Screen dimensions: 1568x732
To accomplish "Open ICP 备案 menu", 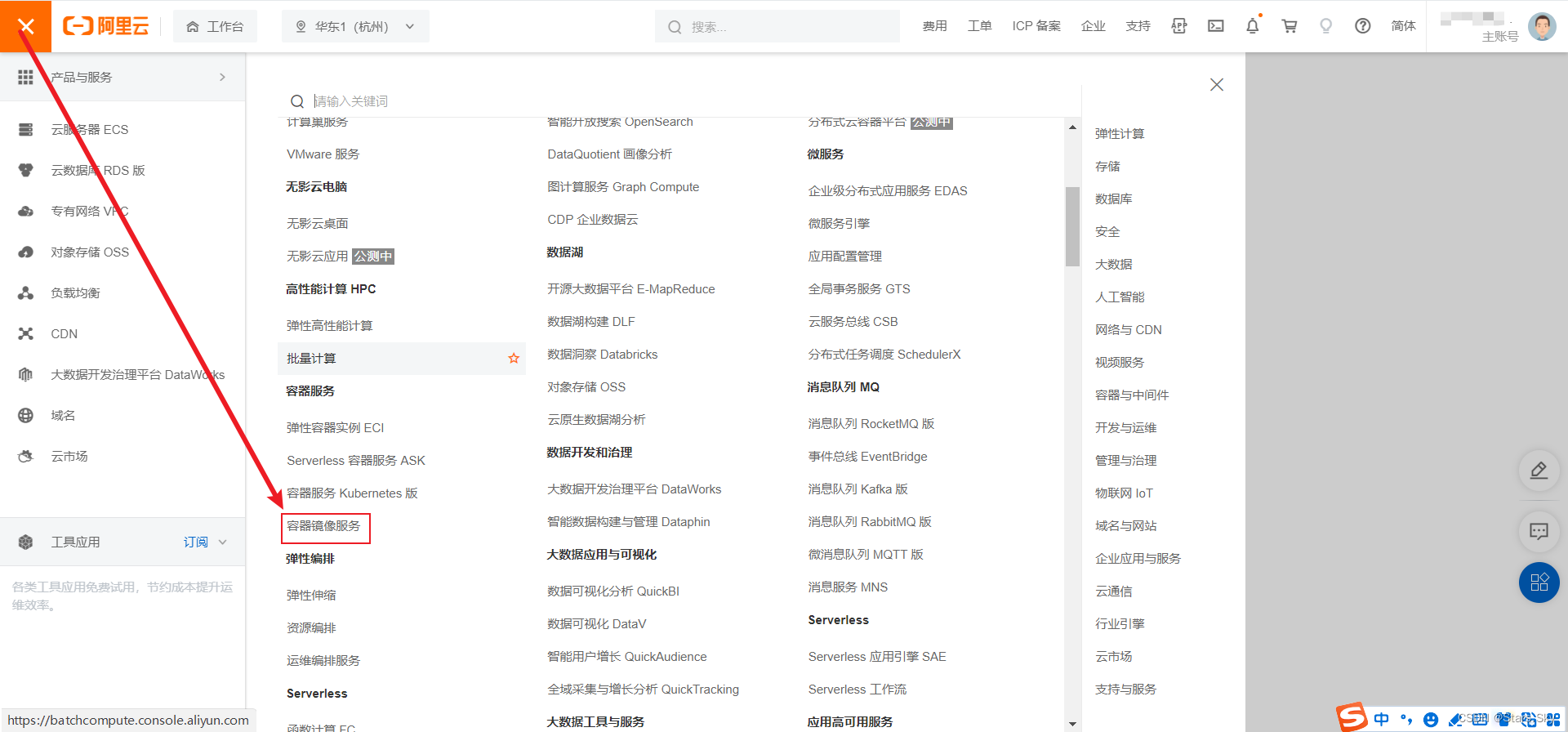I will click(1036, 26).
